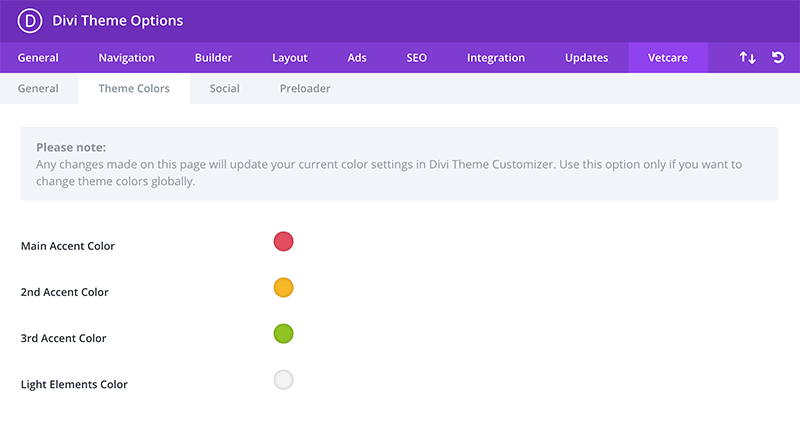Click the Divi Theme Options title
This screenshot has height=422, width=800.
click(x=118, y=21)
